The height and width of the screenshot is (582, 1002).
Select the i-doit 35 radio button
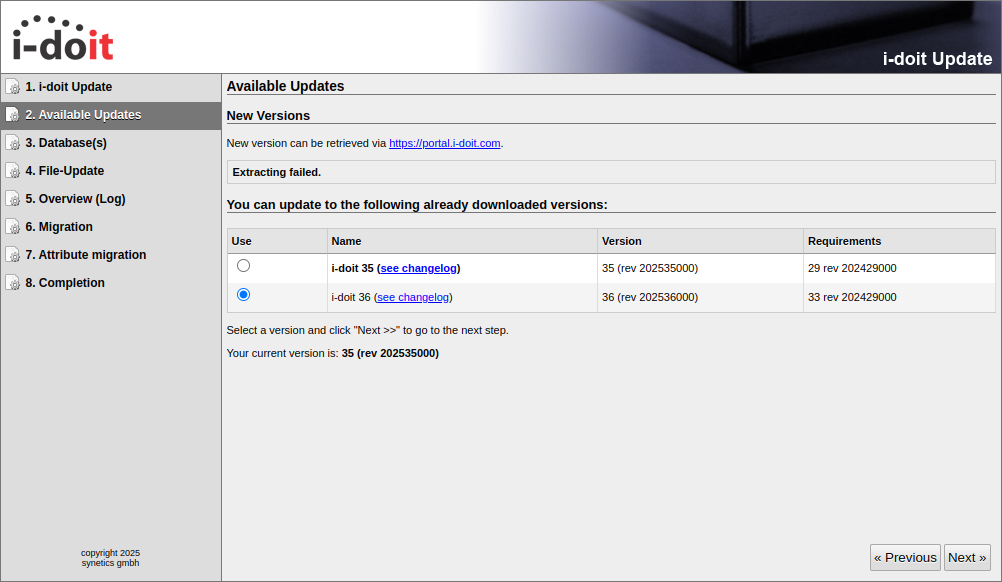point(243,266)
